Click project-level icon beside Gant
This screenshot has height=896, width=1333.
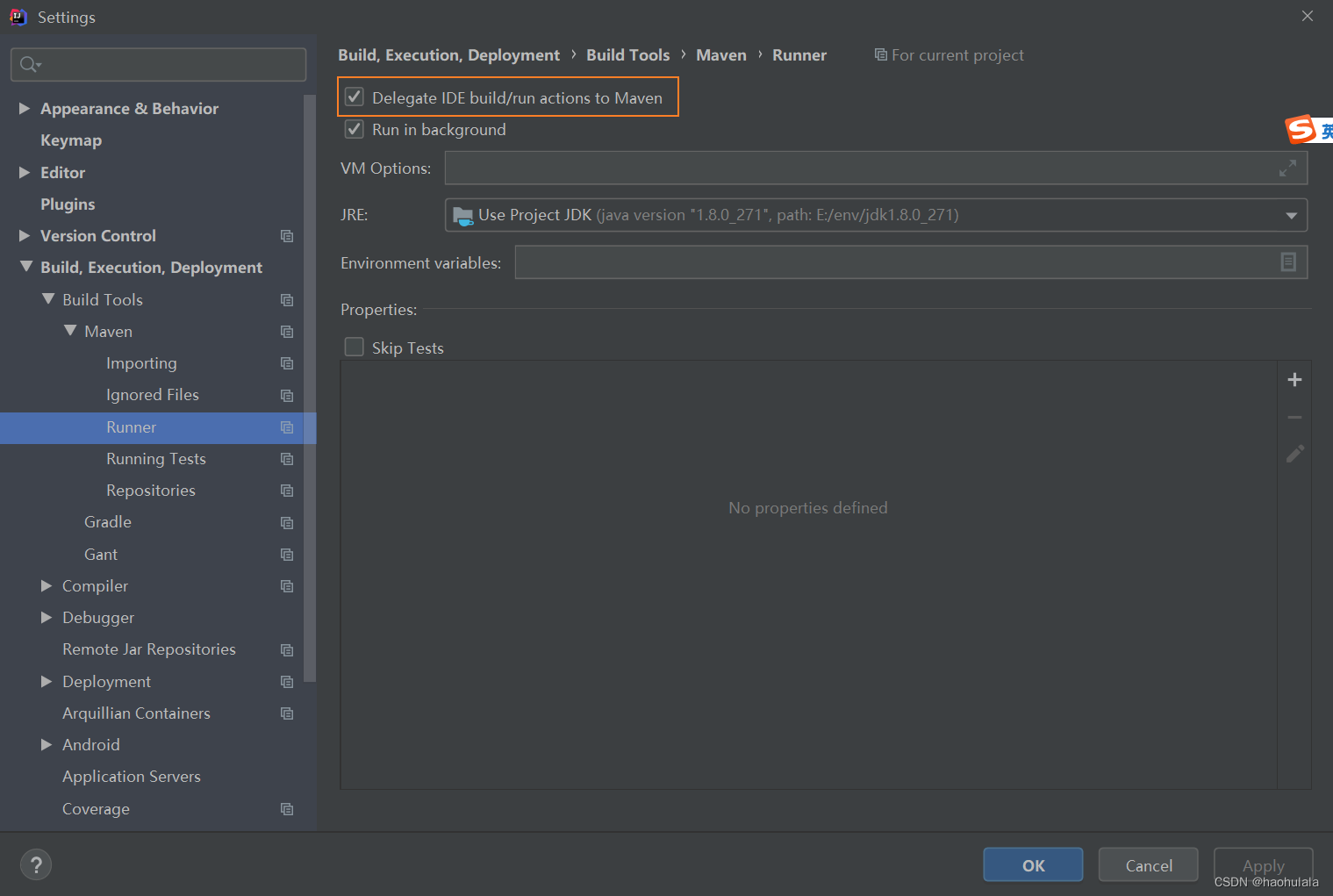tap(287, 555)
